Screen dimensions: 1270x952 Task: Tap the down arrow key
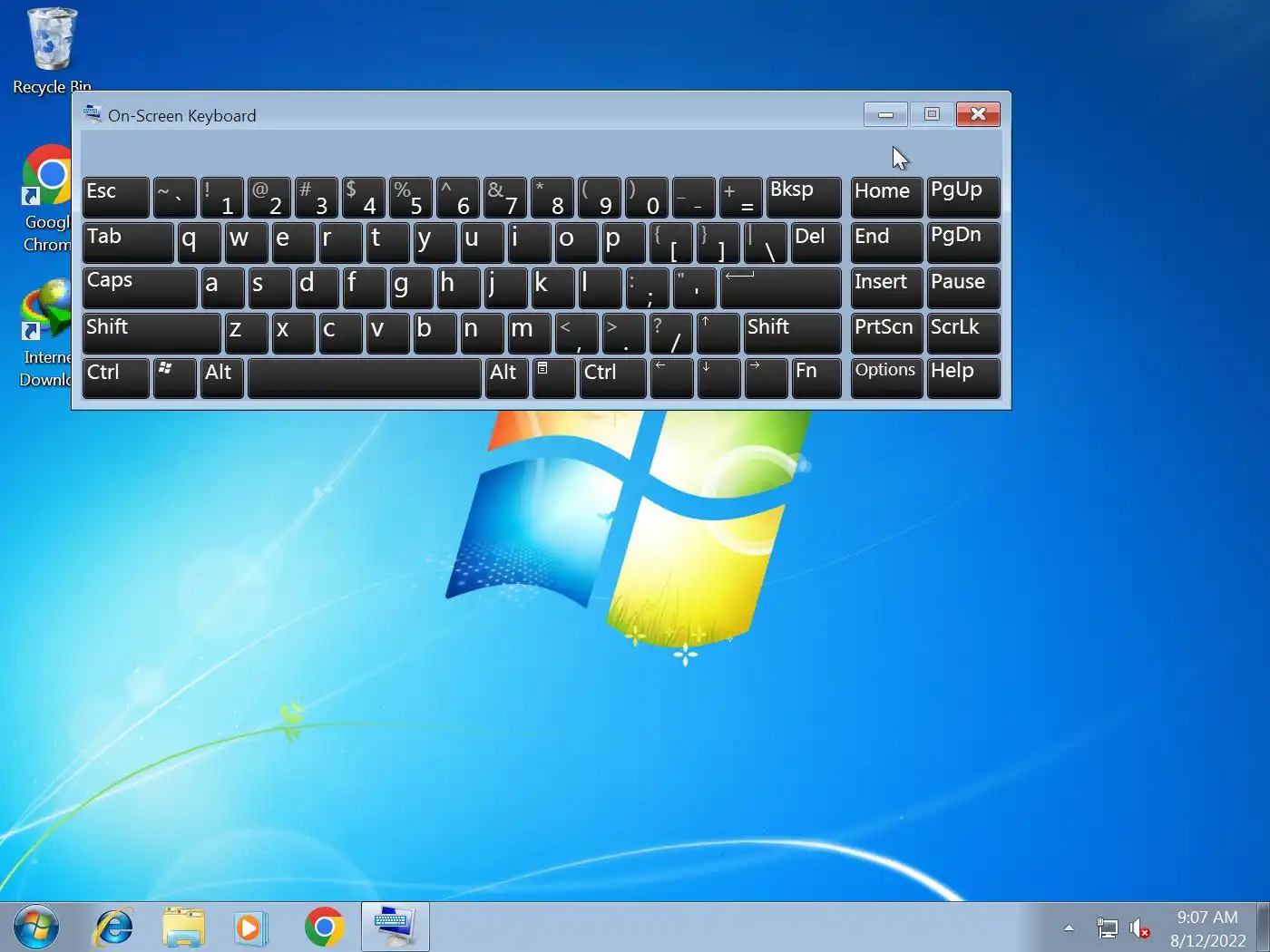tap(718, 378)
